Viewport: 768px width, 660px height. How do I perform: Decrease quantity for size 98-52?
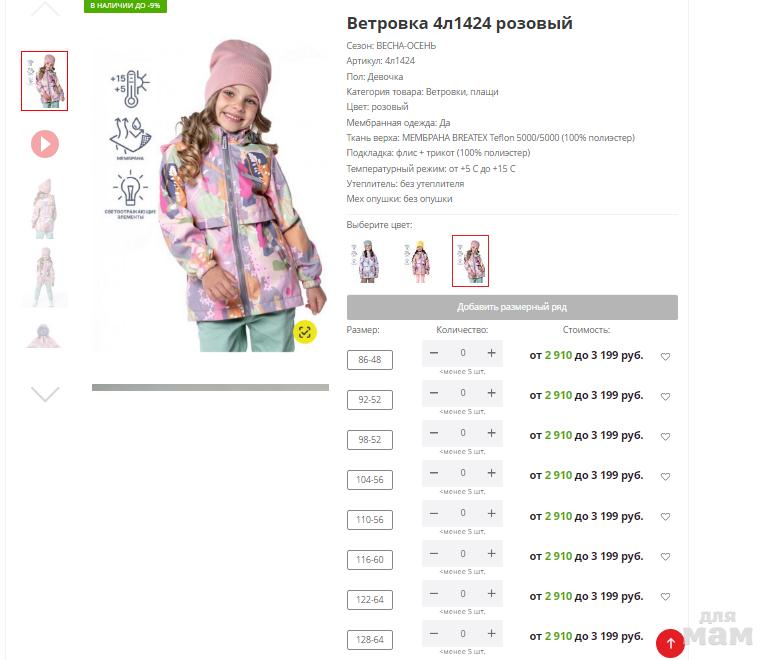click(433, 433)
